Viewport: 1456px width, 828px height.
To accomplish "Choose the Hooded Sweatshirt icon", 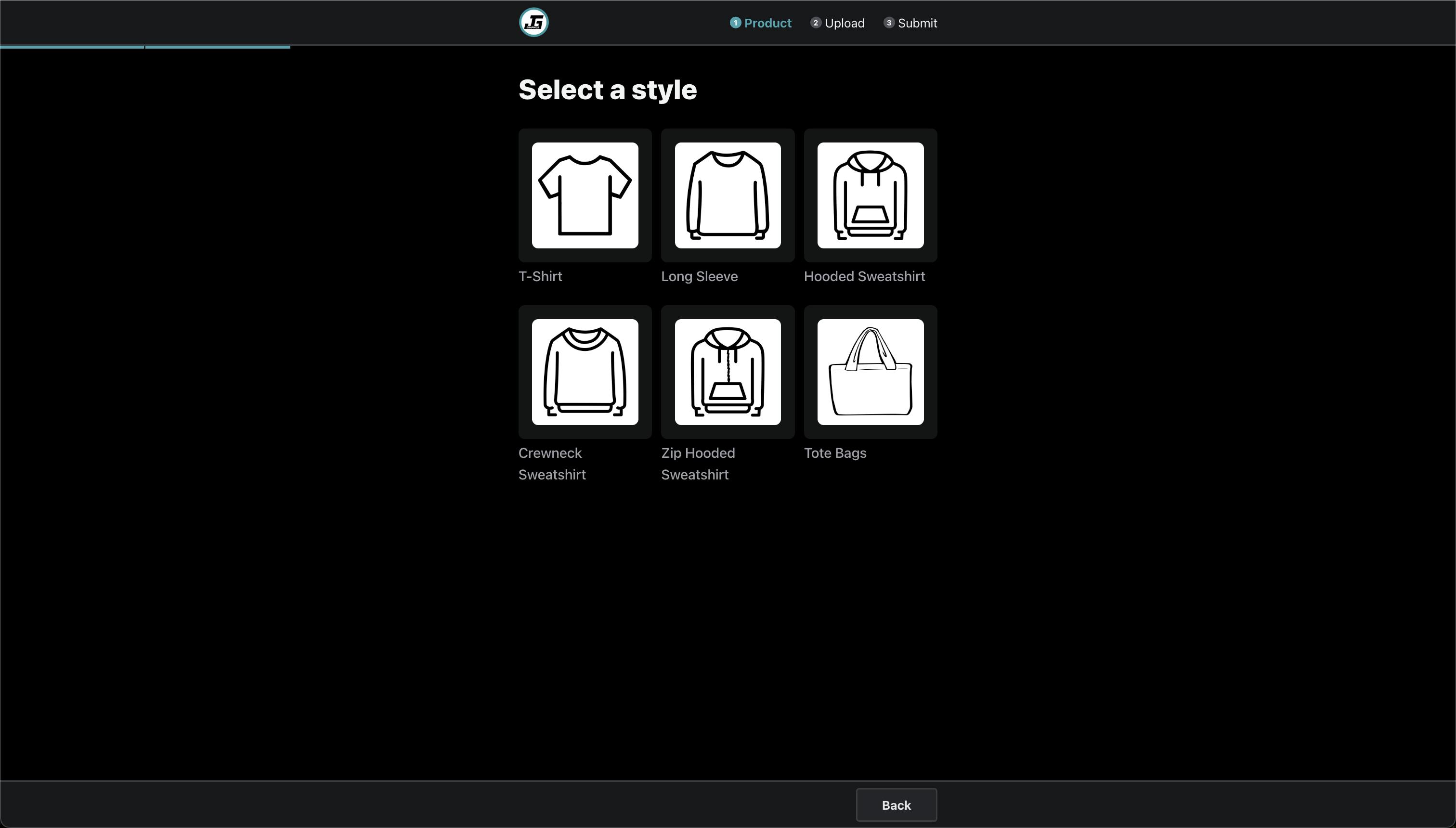I will [x=870, y=195].
